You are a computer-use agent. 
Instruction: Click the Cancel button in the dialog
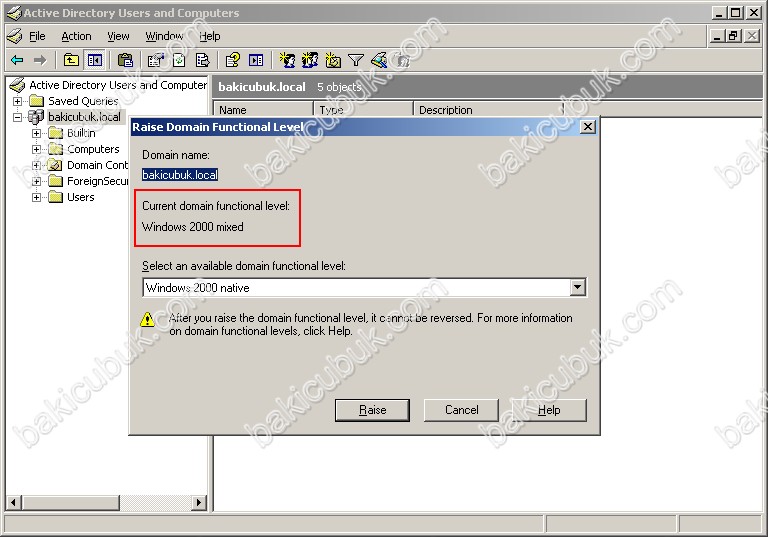click(x=461, y=410)
